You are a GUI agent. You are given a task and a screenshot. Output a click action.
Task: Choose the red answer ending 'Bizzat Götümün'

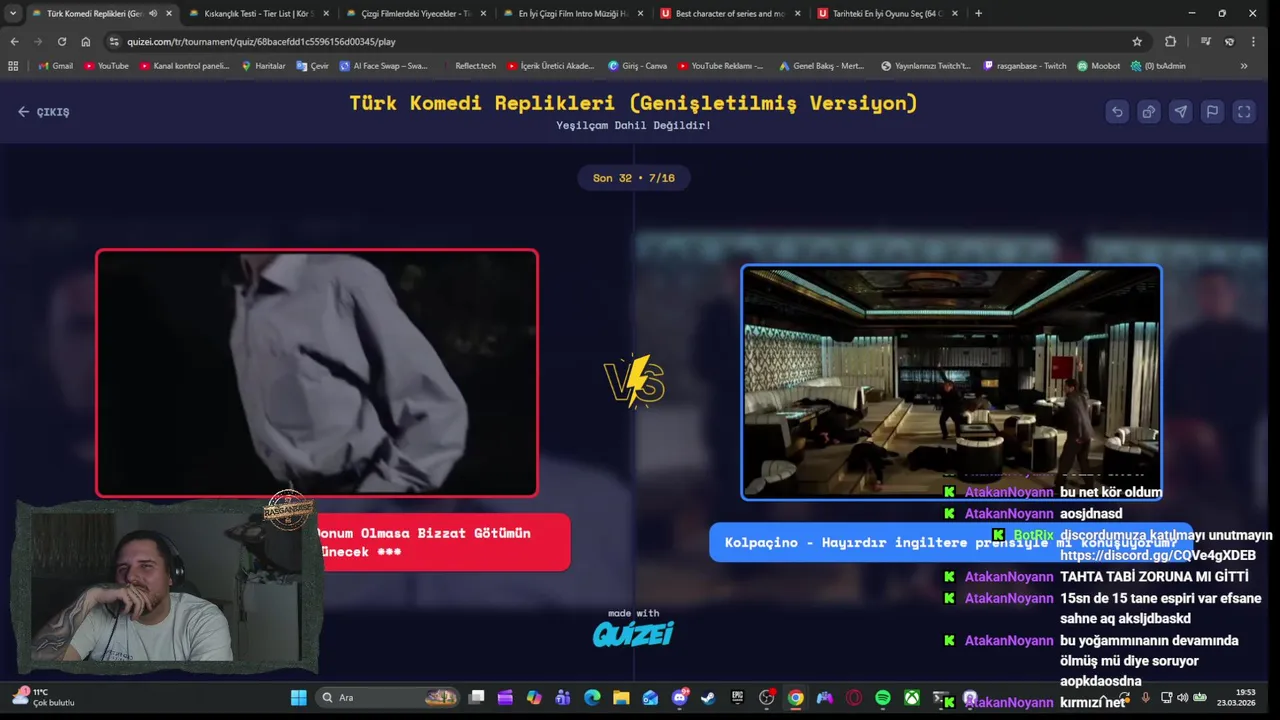coord(443,542)
